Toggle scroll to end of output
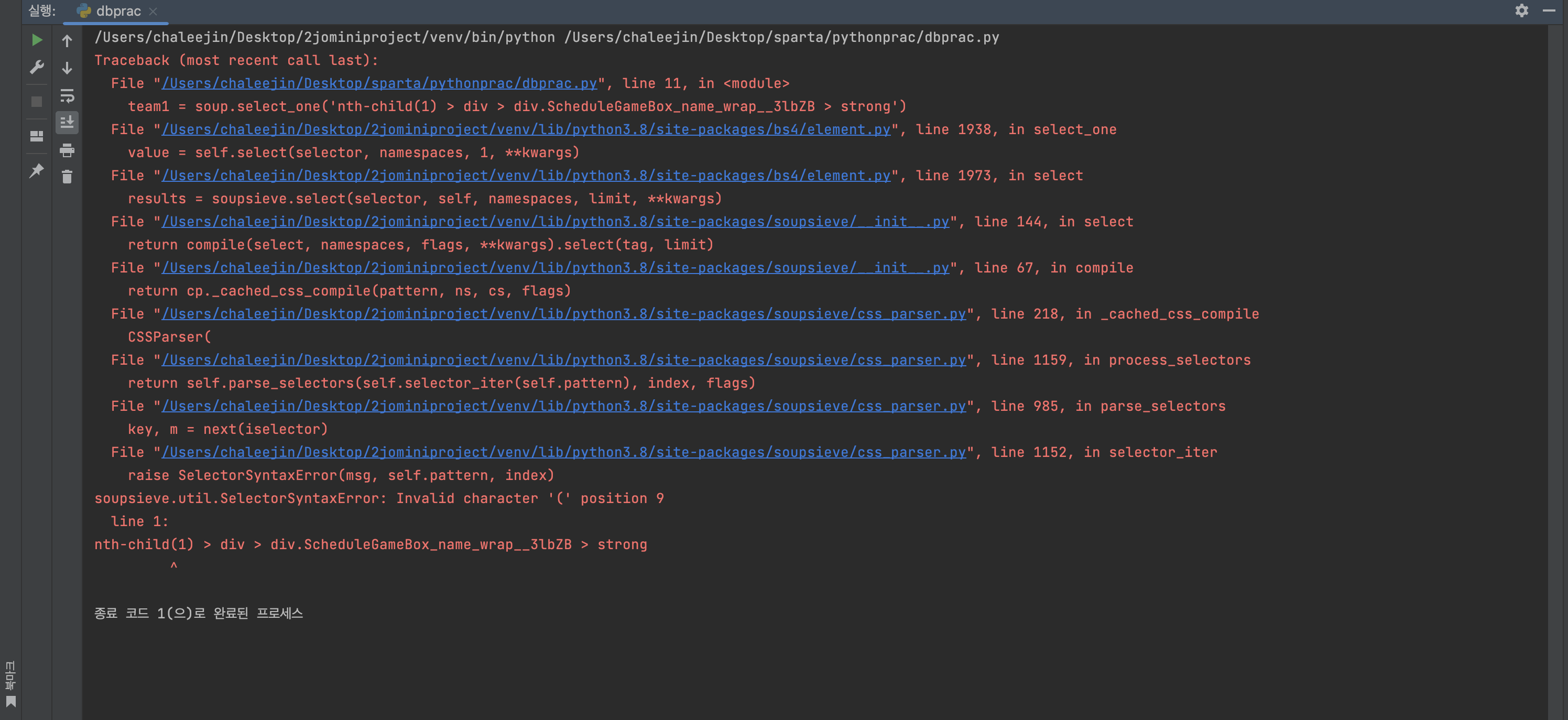Viewport: 1568px width, 720px height. tap(67, 122)
